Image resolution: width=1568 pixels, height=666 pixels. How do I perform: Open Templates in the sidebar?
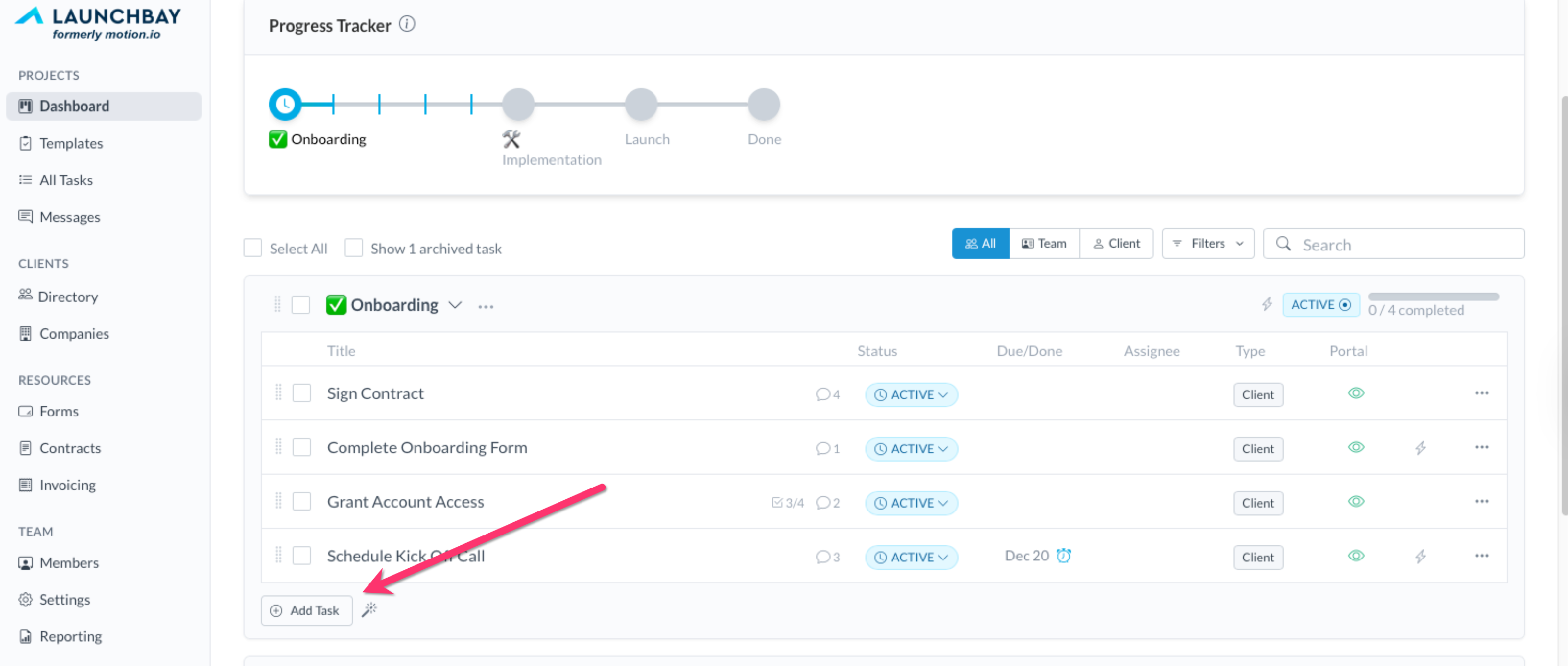[x=71, y=143]
